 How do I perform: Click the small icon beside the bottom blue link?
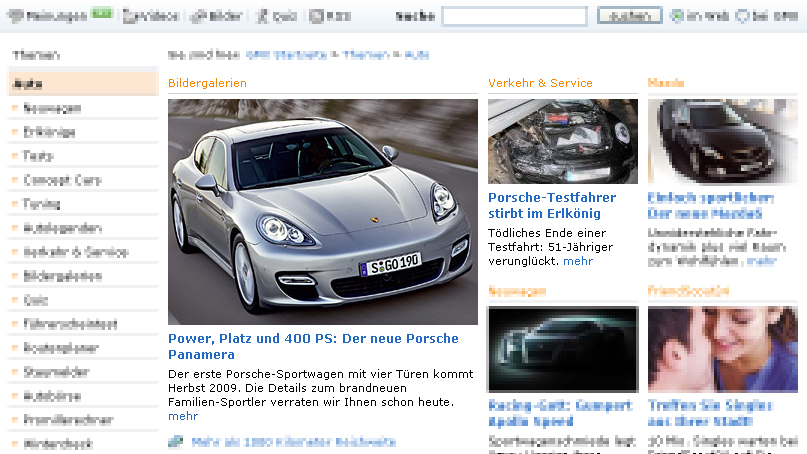coord(176,442)
